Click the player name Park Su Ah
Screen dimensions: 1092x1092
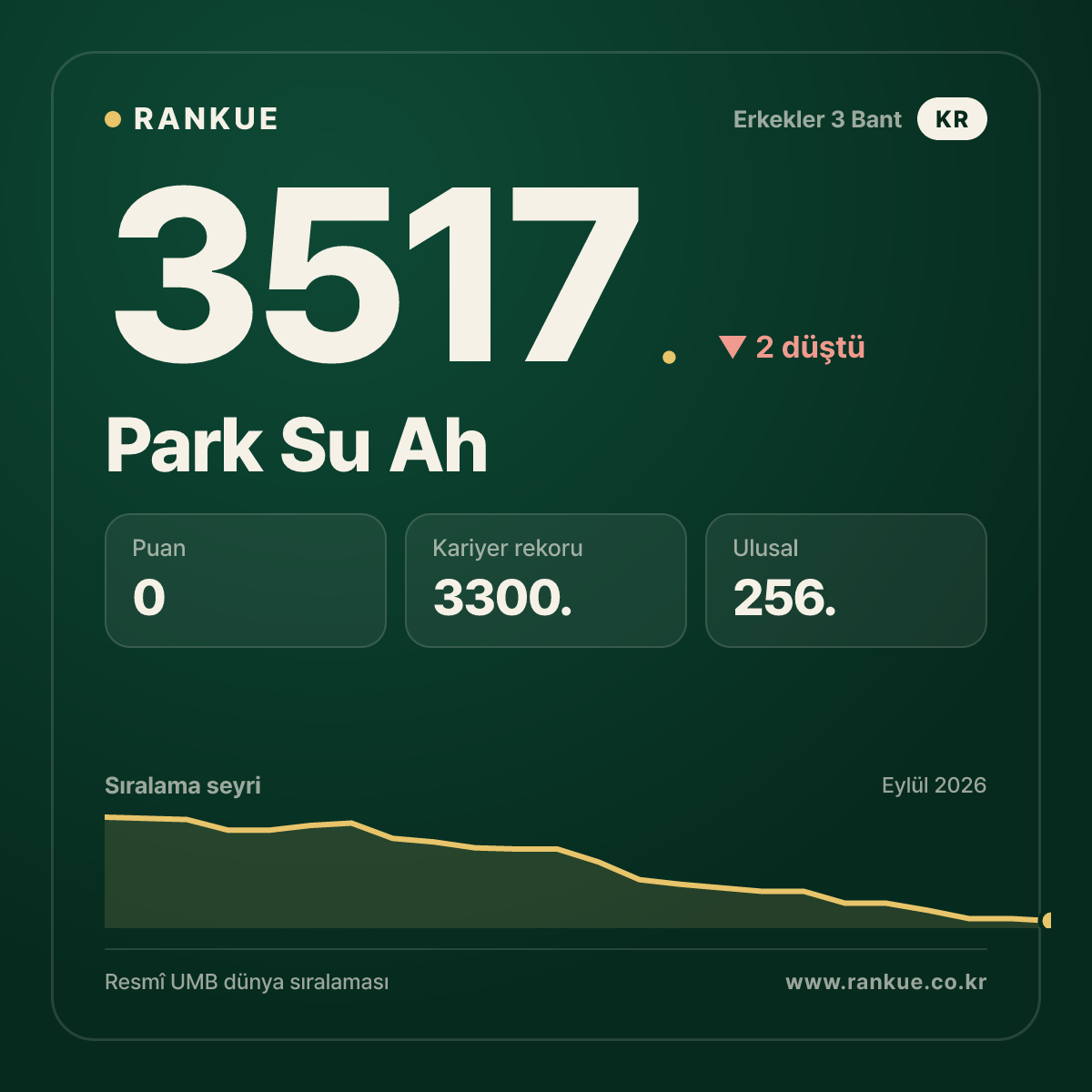[297, 446]
